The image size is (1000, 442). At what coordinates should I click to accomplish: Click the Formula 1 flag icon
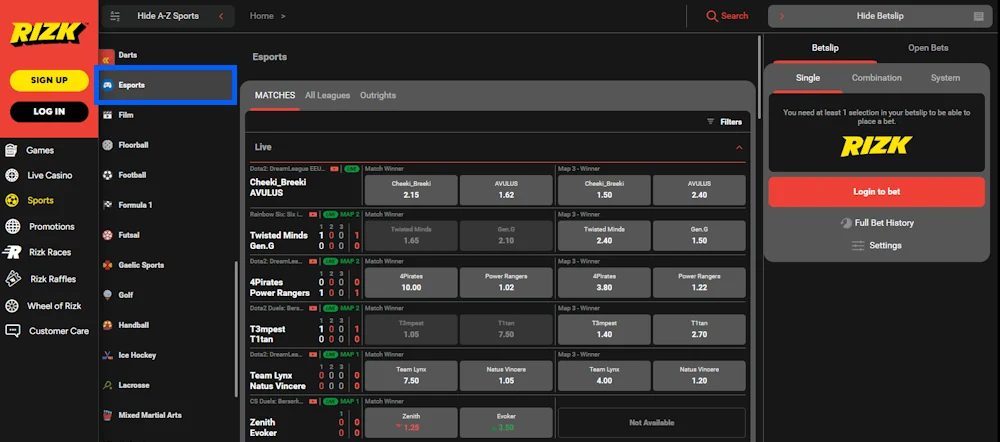click(107, 205)
